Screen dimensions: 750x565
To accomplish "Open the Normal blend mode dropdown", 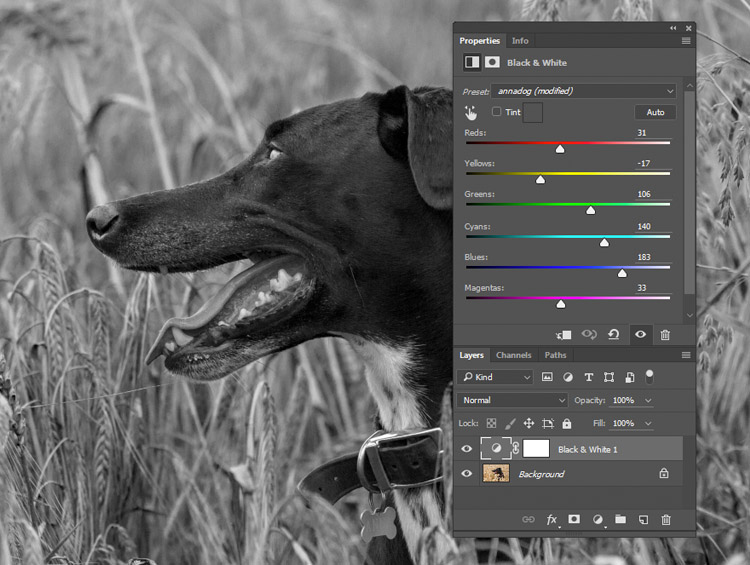I will [512, 400].
